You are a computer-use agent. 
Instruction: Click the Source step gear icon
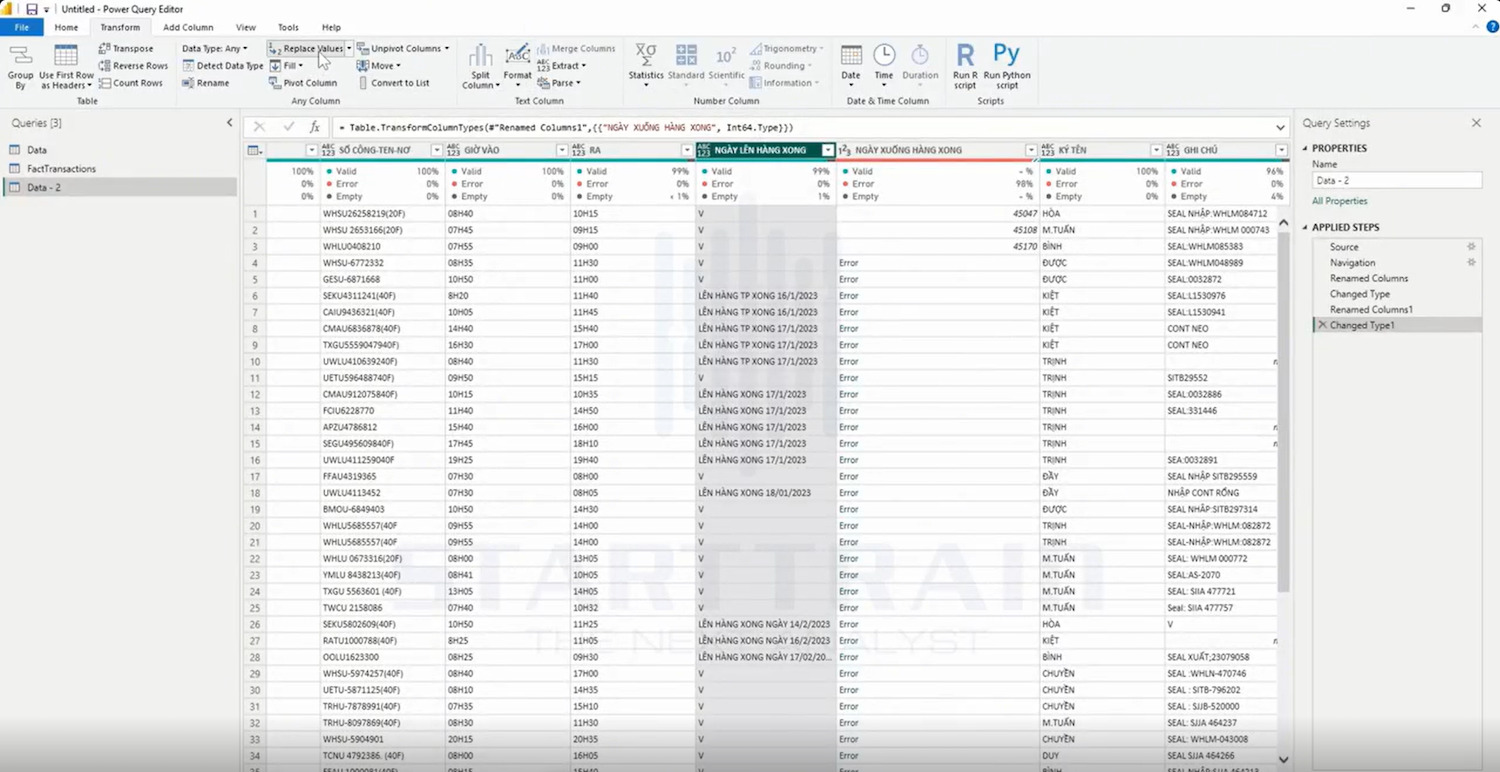pos(1471,246)
